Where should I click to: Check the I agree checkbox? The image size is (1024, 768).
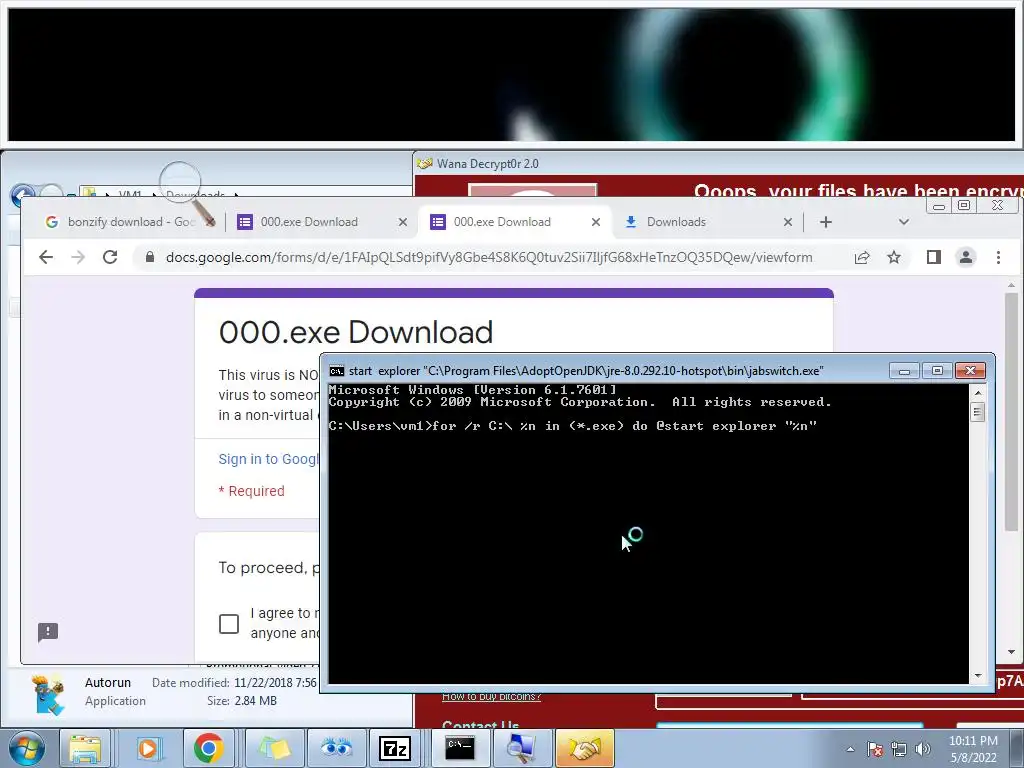click(x=229, y=624)
